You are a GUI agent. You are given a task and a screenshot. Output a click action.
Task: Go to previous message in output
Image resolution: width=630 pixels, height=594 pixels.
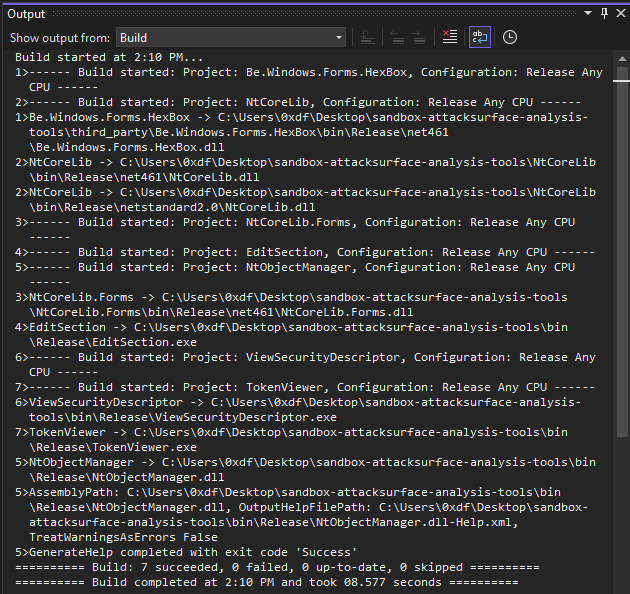[x=396, y=37]
